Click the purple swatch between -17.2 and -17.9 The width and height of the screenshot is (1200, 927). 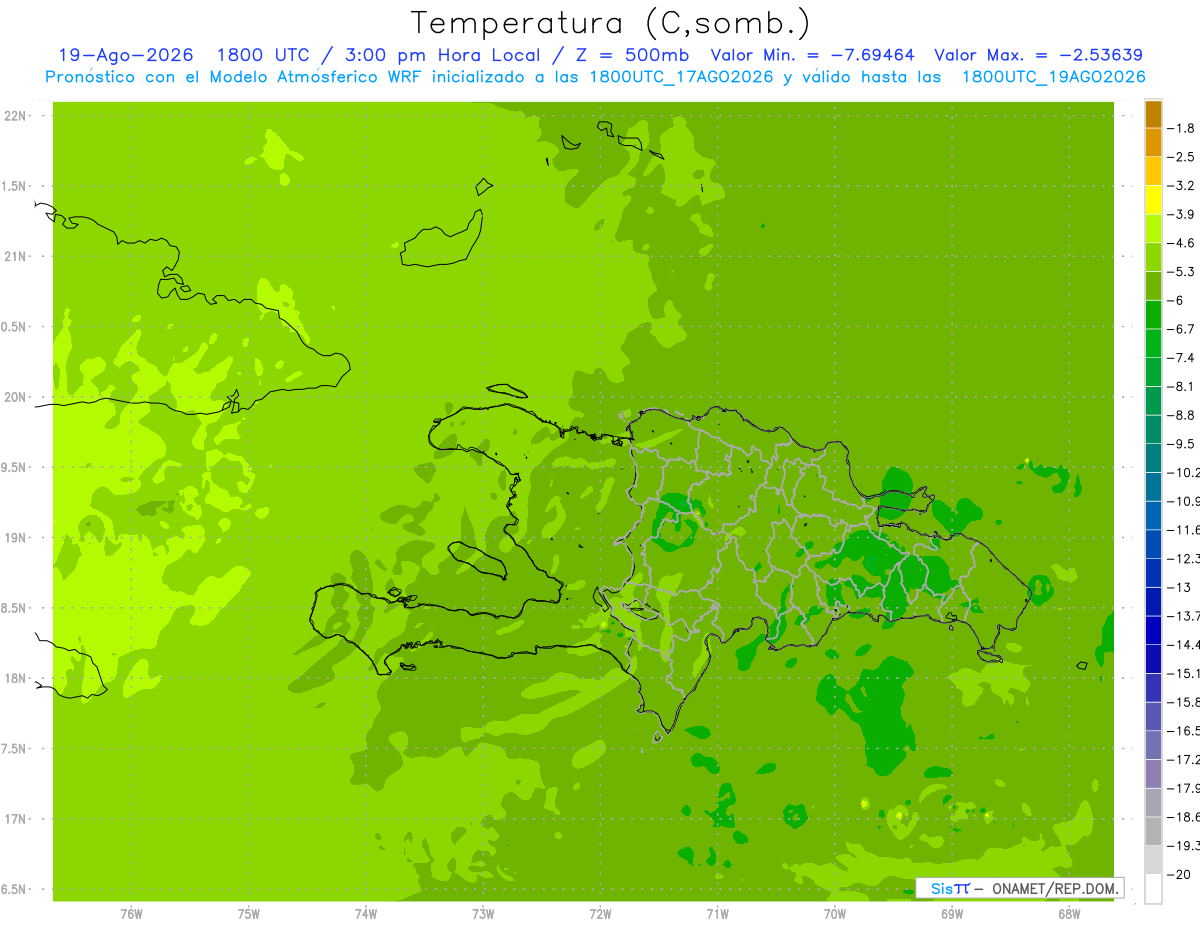click(x=1153, y=774)
